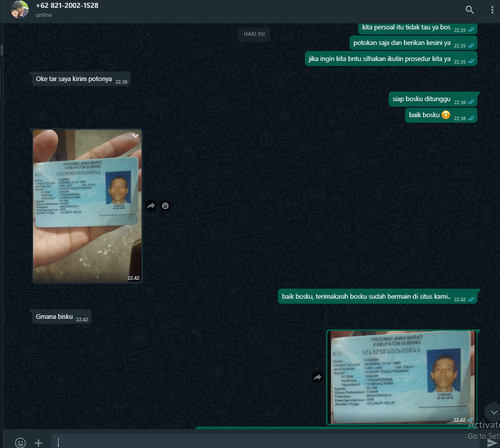Viewport: 500px width, 448px height.
Task: Select message 'jika ingin kita bntu silhakan ikutin prosedur'
Action: 391,59
